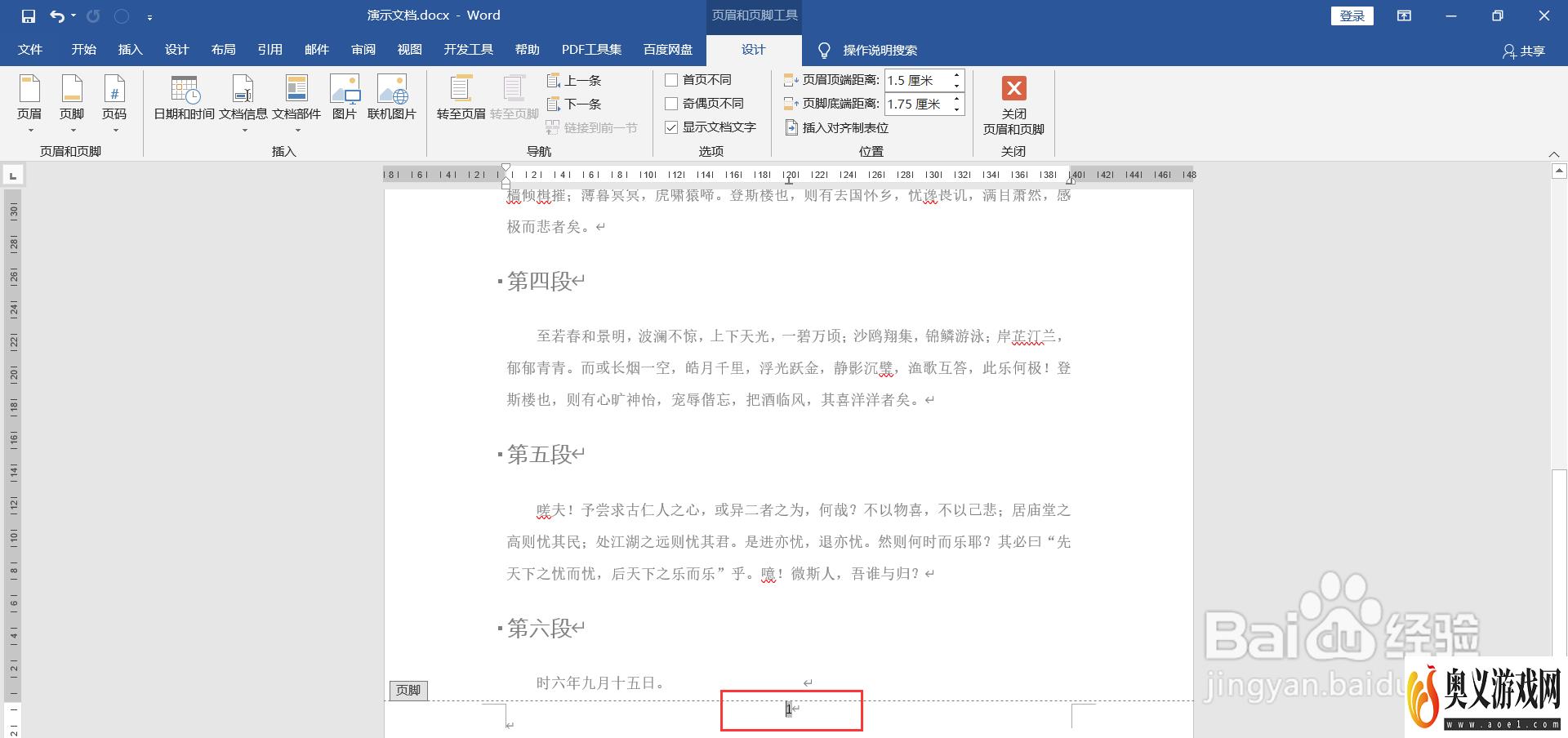Insert 日期和时间 (Date and Time)
This screenshot has height=738, width=1568.
[x=185, y=98]
